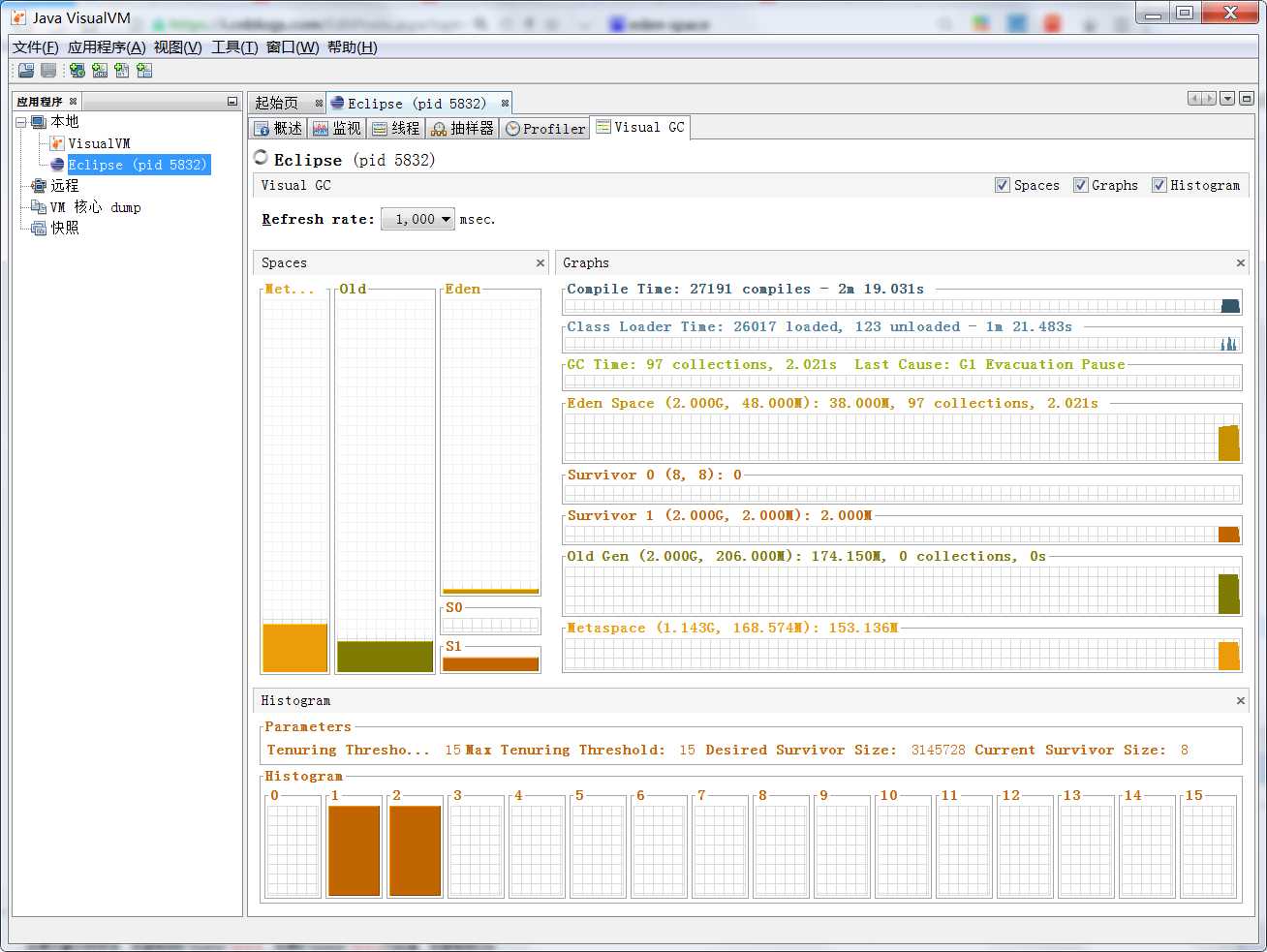Select the VM 核心 dump node
The height and width of the screenshot is (952, 1267).
coord(95,207)
